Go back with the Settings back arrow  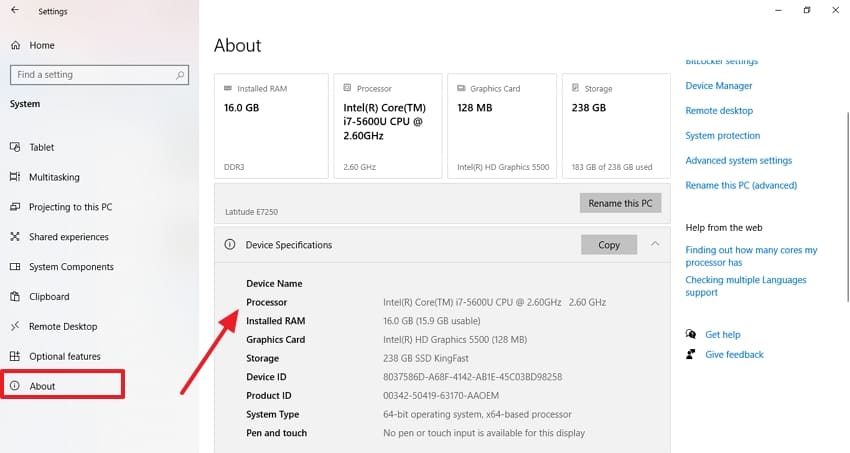pyautogui.click(x=15, y=10)
